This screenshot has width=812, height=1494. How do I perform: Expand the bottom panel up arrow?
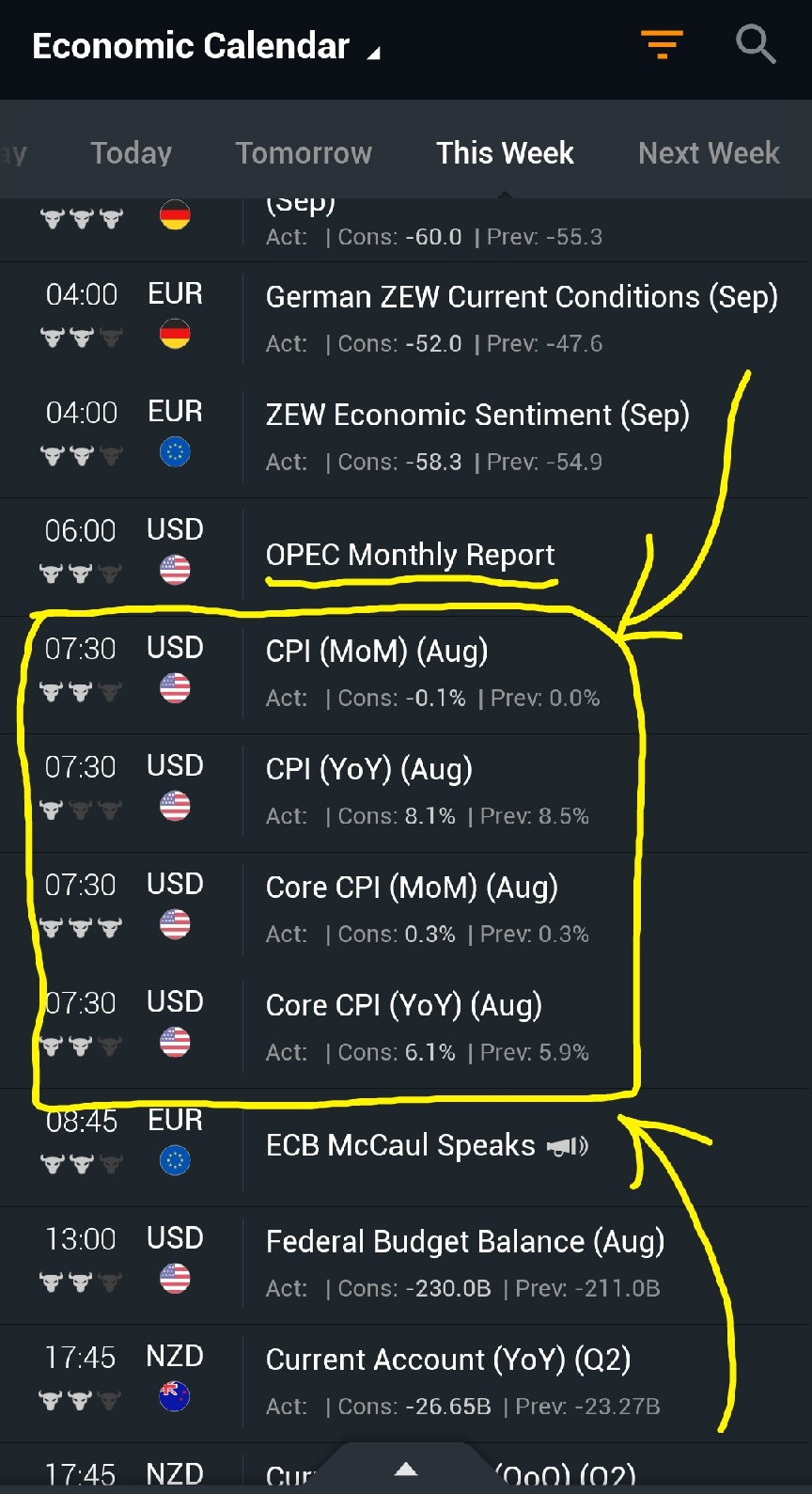[x=406, y=1469]
